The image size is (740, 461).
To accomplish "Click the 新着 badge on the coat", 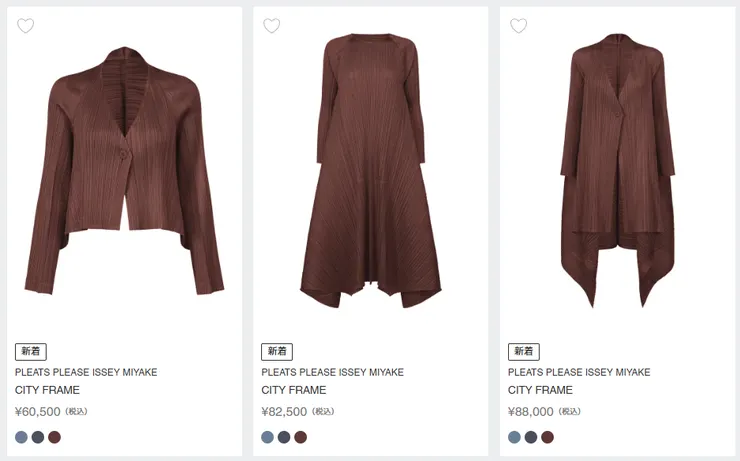I will tap(523, 352).
